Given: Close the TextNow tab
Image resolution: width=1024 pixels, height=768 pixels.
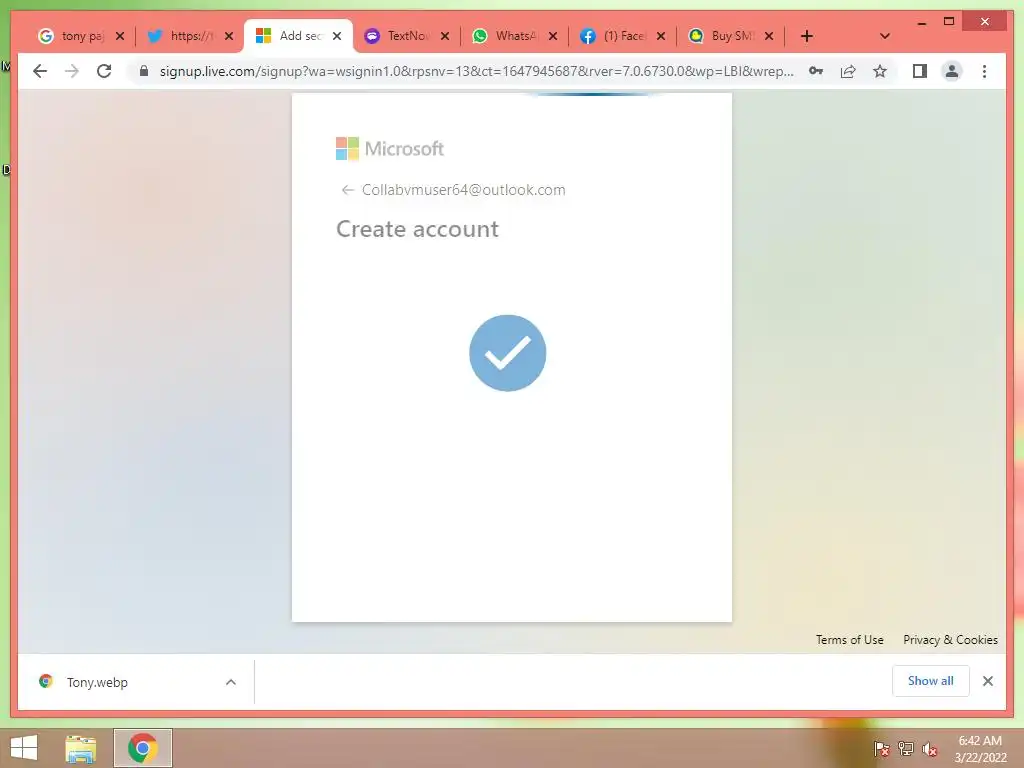Looking at the screenshot, I should click(x=445, y=36).
